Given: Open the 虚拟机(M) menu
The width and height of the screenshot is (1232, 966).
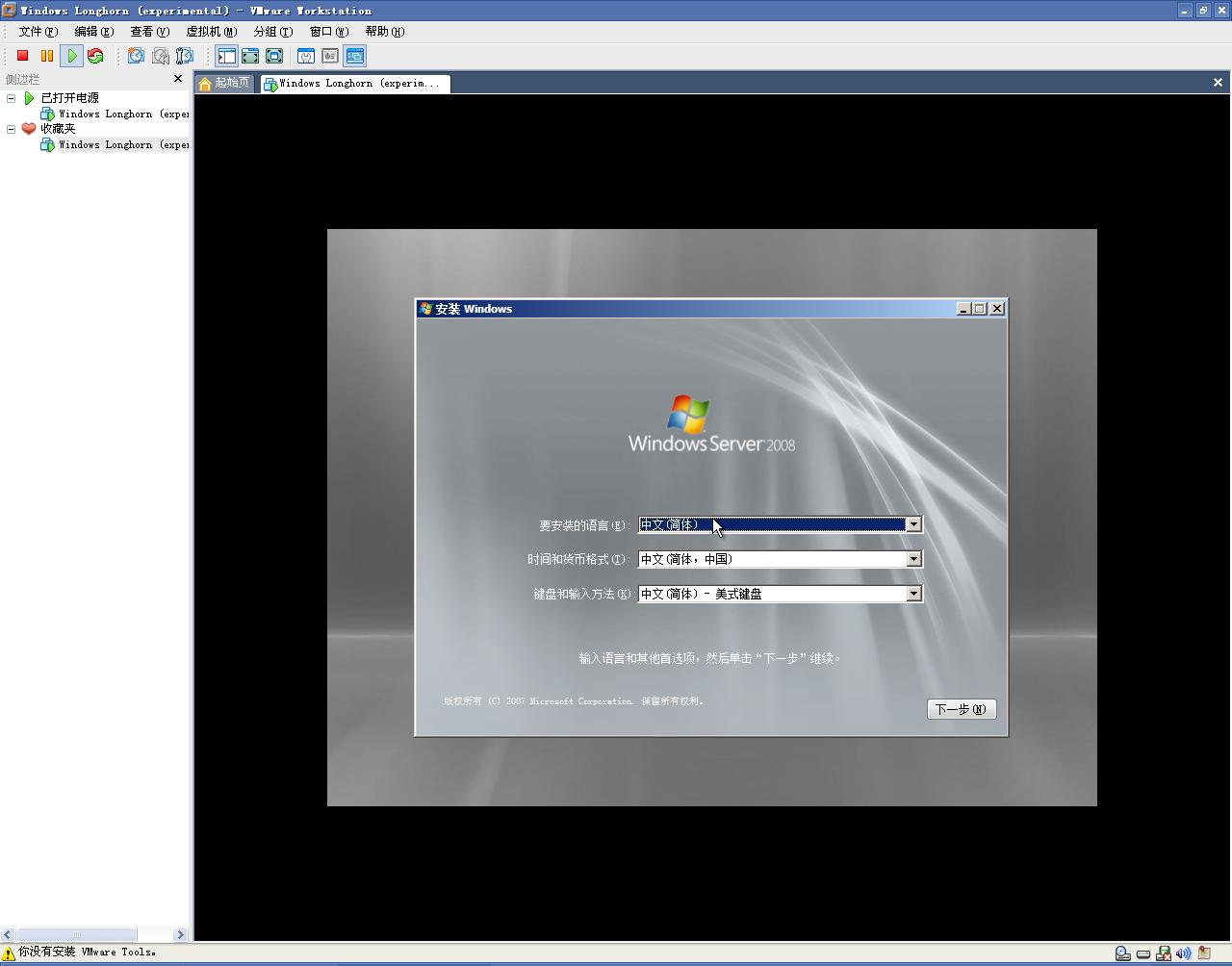Looking at the screenshot, I should (x=212, y=32).
